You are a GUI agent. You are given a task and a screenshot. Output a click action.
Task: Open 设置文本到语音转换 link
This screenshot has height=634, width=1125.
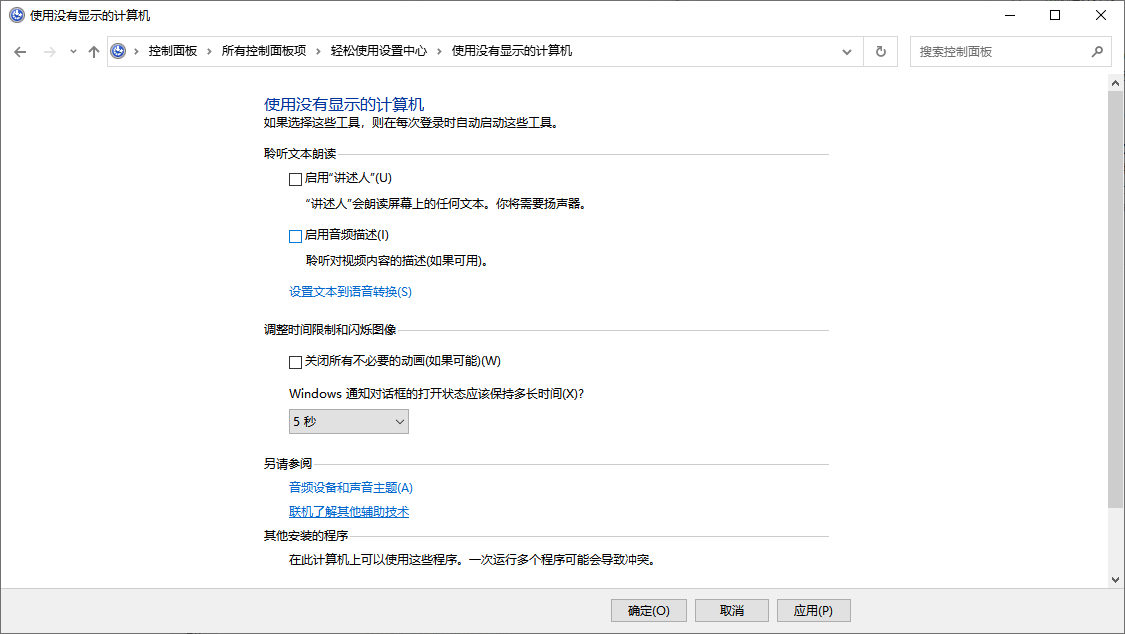click(349, 291)
